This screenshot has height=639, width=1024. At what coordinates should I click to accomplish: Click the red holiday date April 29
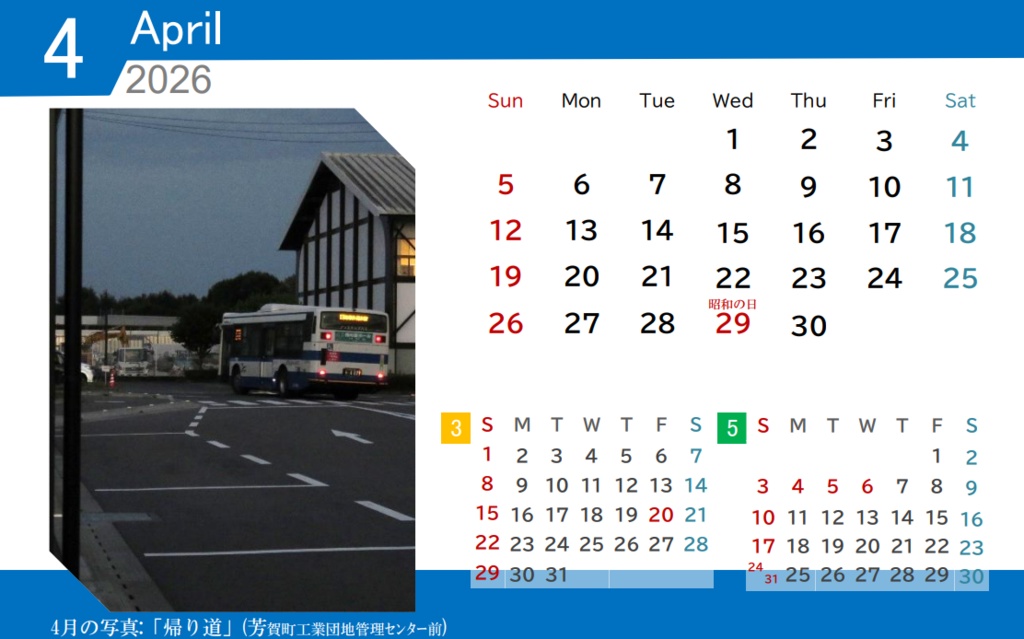733,323
